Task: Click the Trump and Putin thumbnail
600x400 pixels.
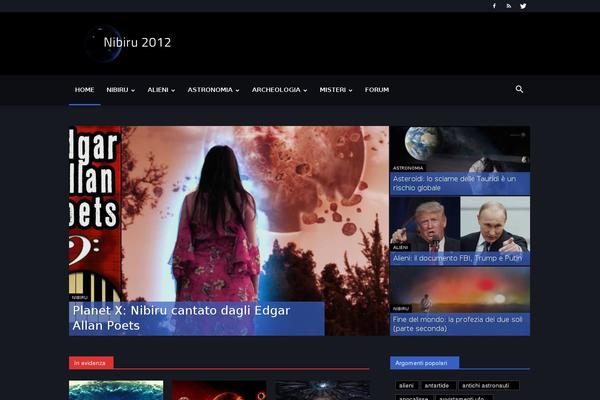Action: (460, 222)
